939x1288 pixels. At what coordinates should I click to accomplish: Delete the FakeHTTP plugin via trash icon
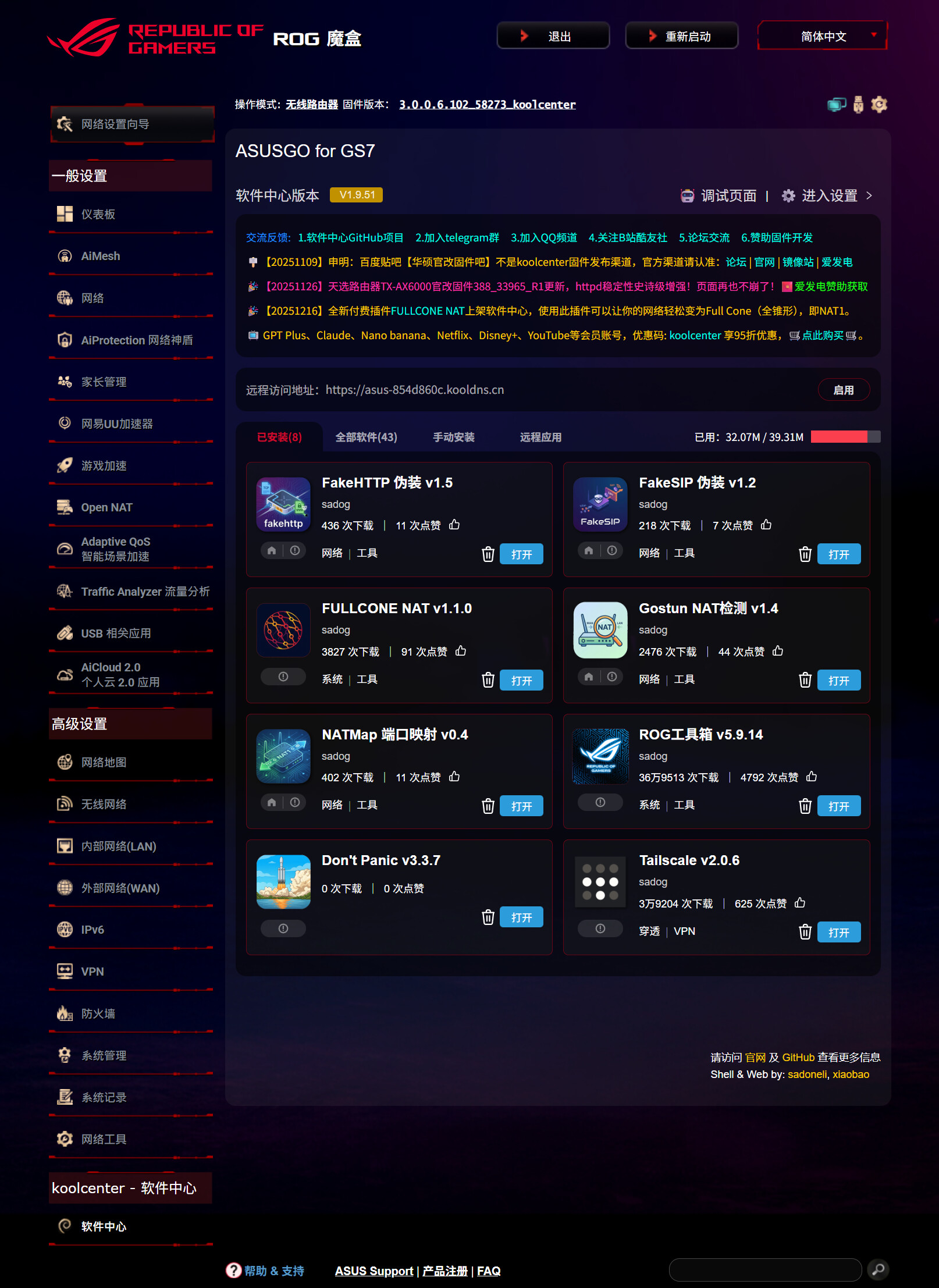pyautogui.click(x=488, y=554)
